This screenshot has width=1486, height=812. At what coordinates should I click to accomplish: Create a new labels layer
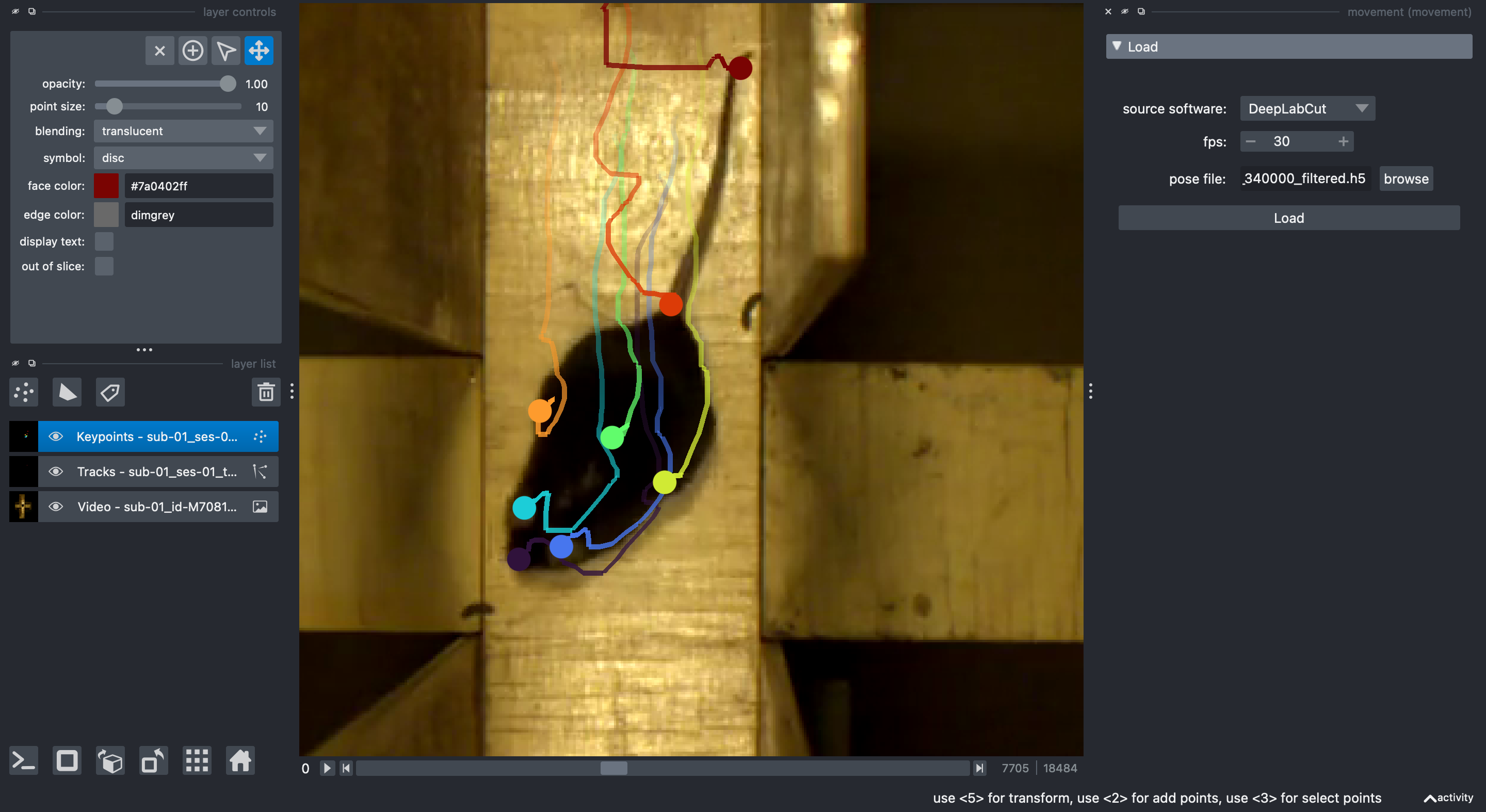point(109,393)
